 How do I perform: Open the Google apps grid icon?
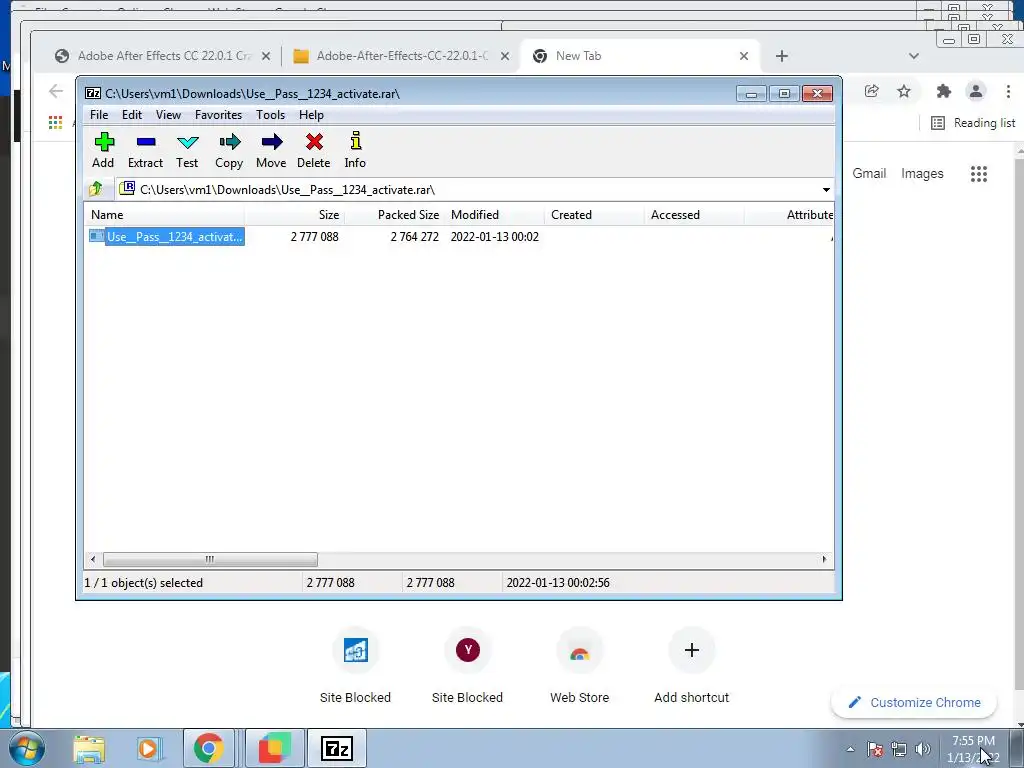(978, 174)
